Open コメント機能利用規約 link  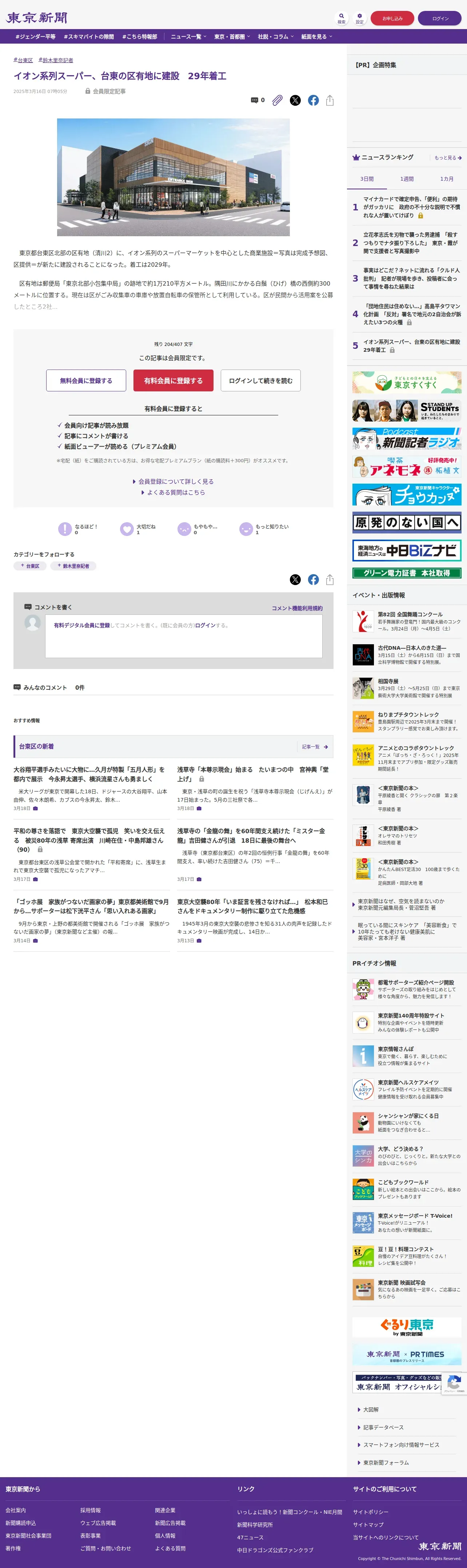(297, 608)
